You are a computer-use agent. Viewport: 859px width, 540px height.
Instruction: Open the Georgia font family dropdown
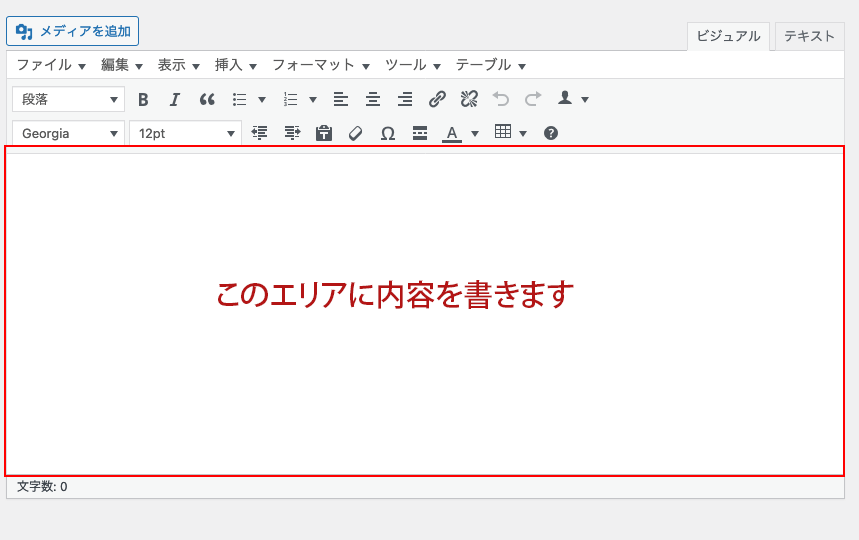click(68, 133)
